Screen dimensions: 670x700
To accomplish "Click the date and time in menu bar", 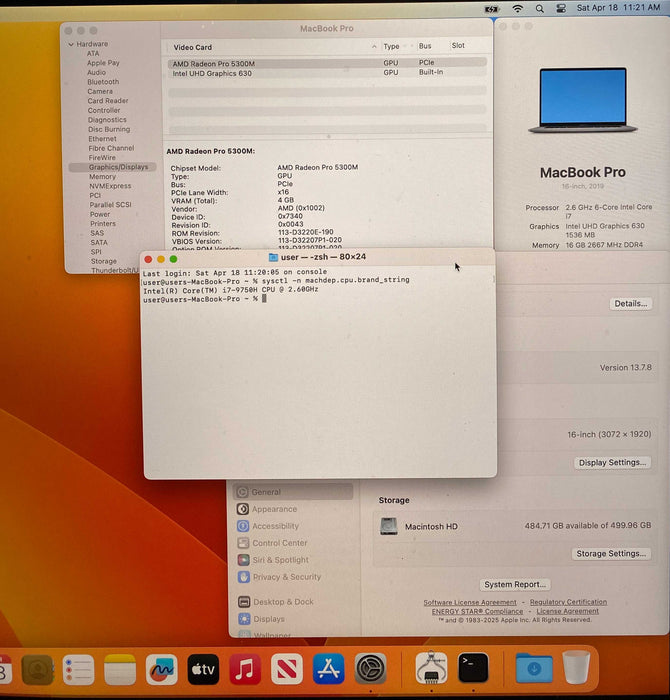I will pos(618,8).
